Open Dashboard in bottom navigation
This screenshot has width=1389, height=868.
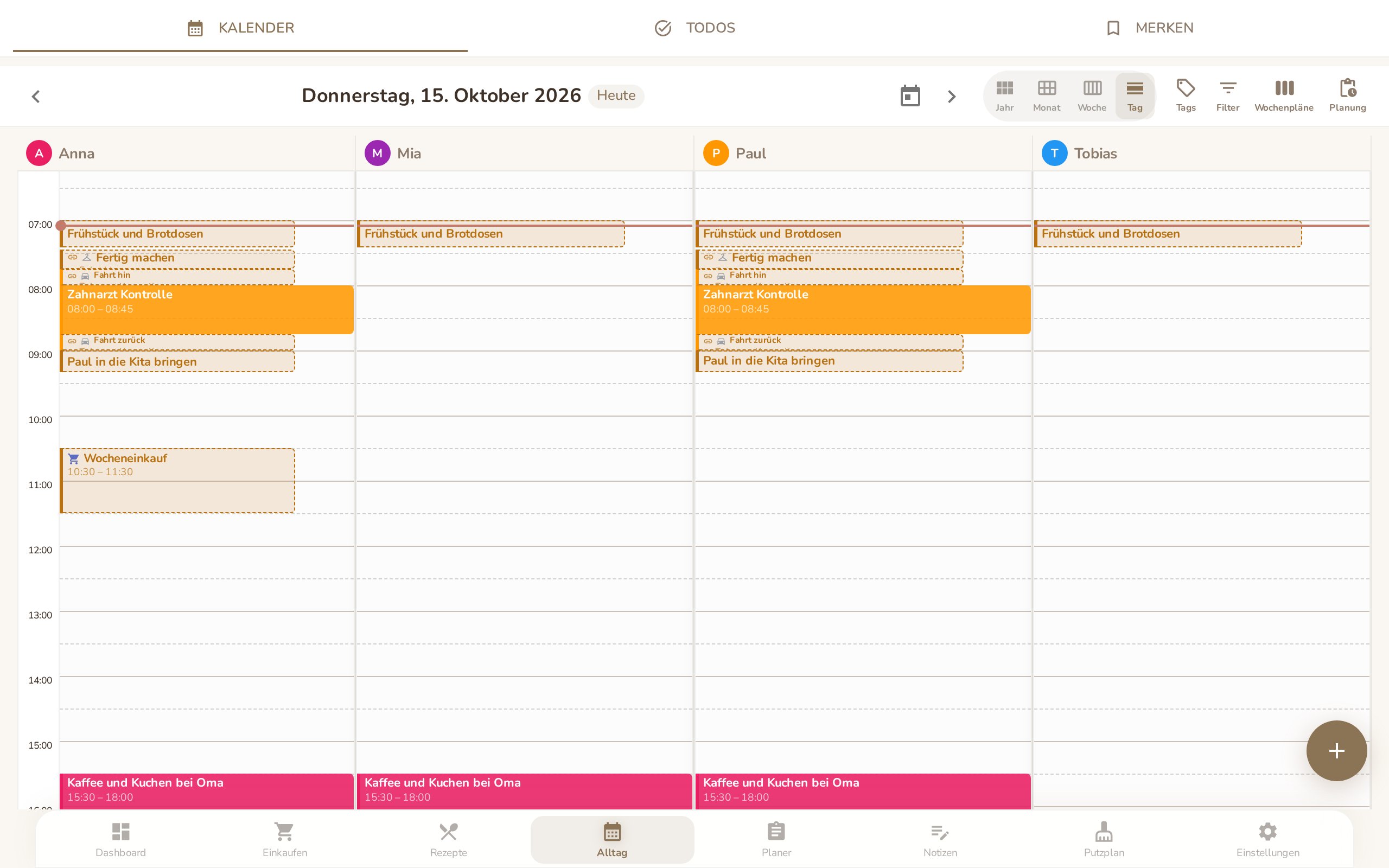120,840
